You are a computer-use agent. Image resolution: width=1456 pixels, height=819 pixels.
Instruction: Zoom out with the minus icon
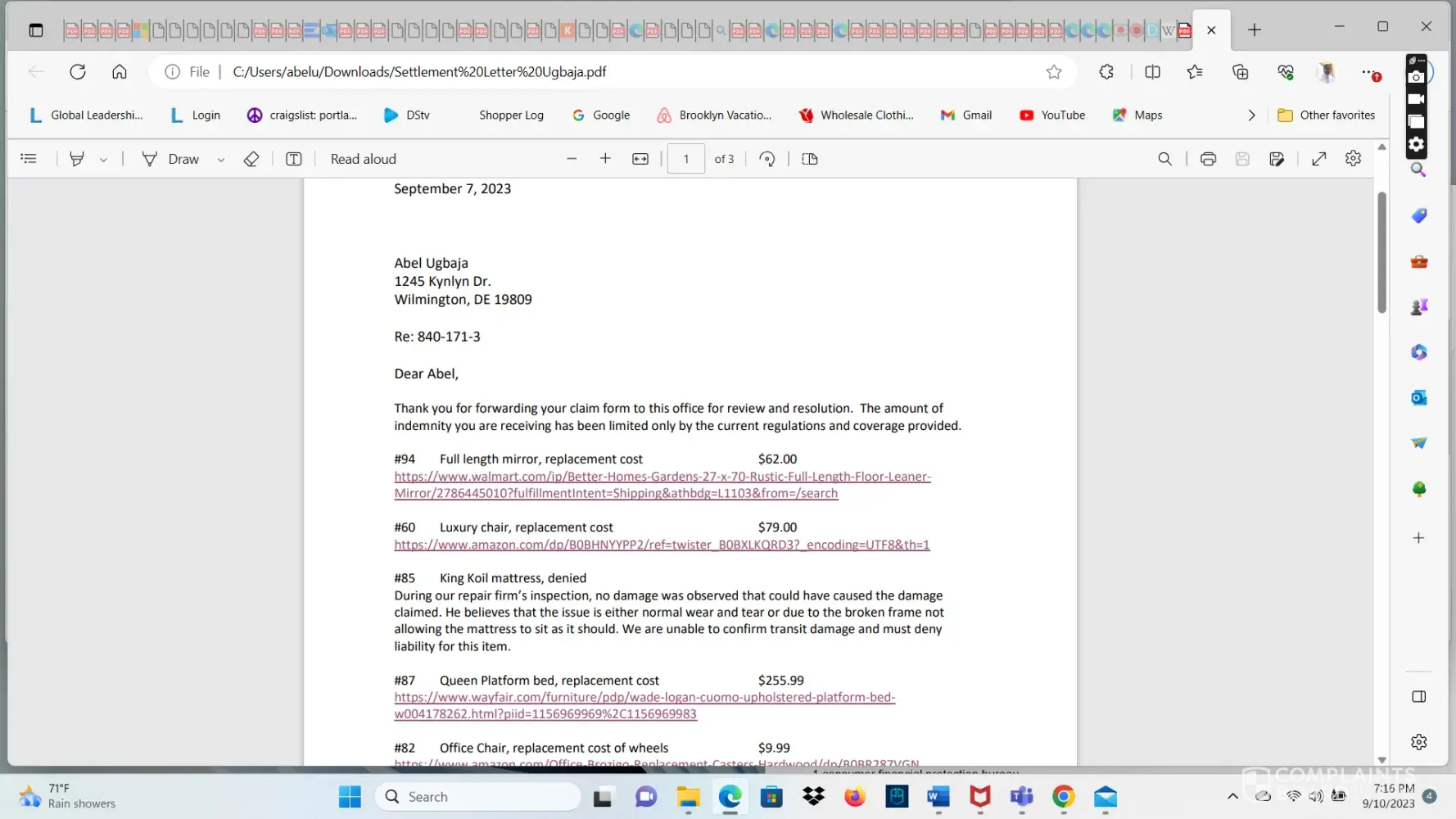pos(572,159)
